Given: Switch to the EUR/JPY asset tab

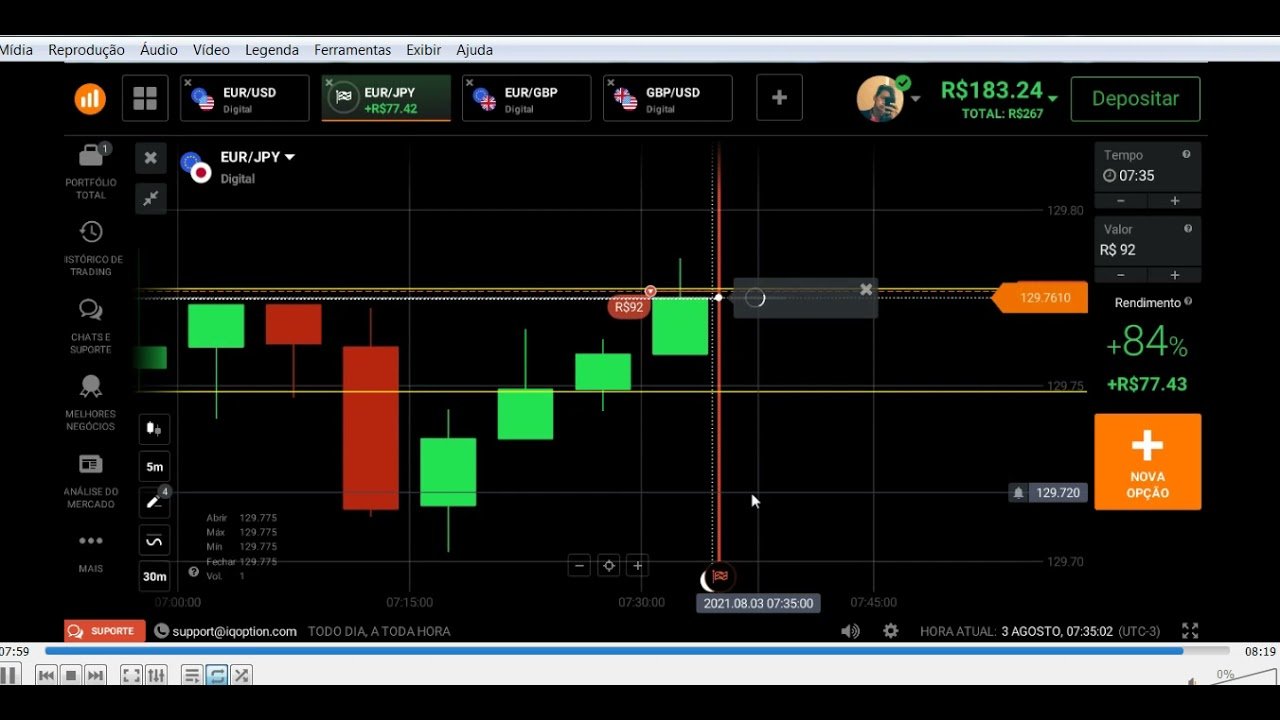Looking at the screenshot, I should (x=386, y=99).
